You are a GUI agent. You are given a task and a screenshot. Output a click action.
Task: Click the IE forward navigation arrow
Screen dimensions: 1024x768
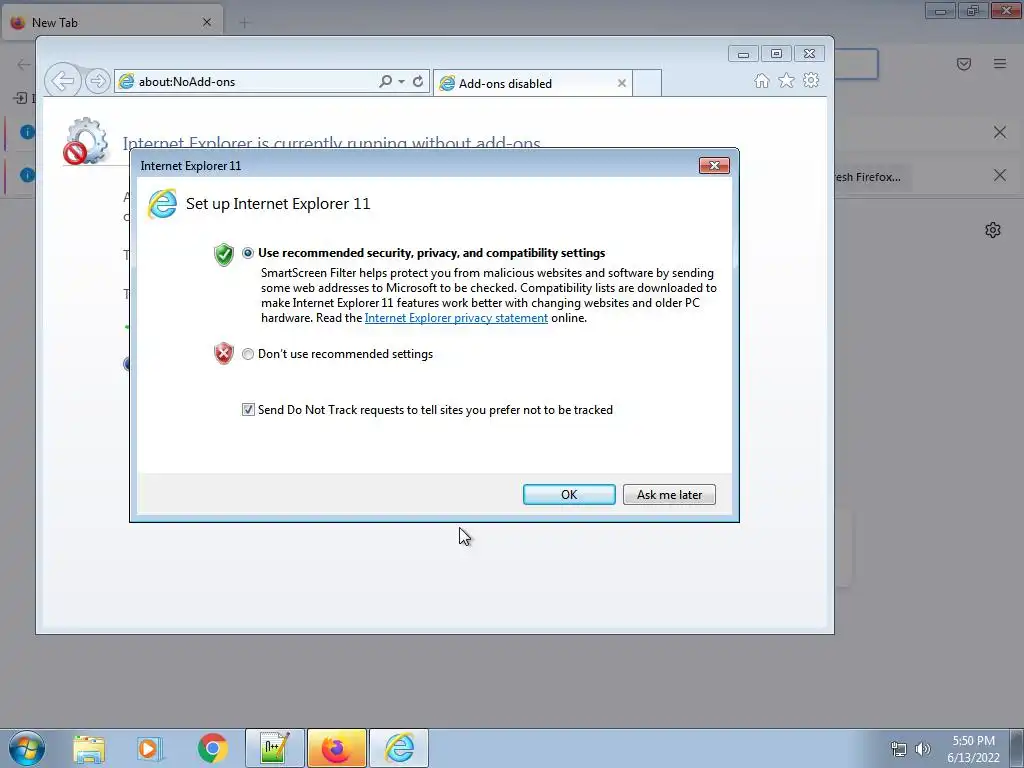click(x=97, y=81)
